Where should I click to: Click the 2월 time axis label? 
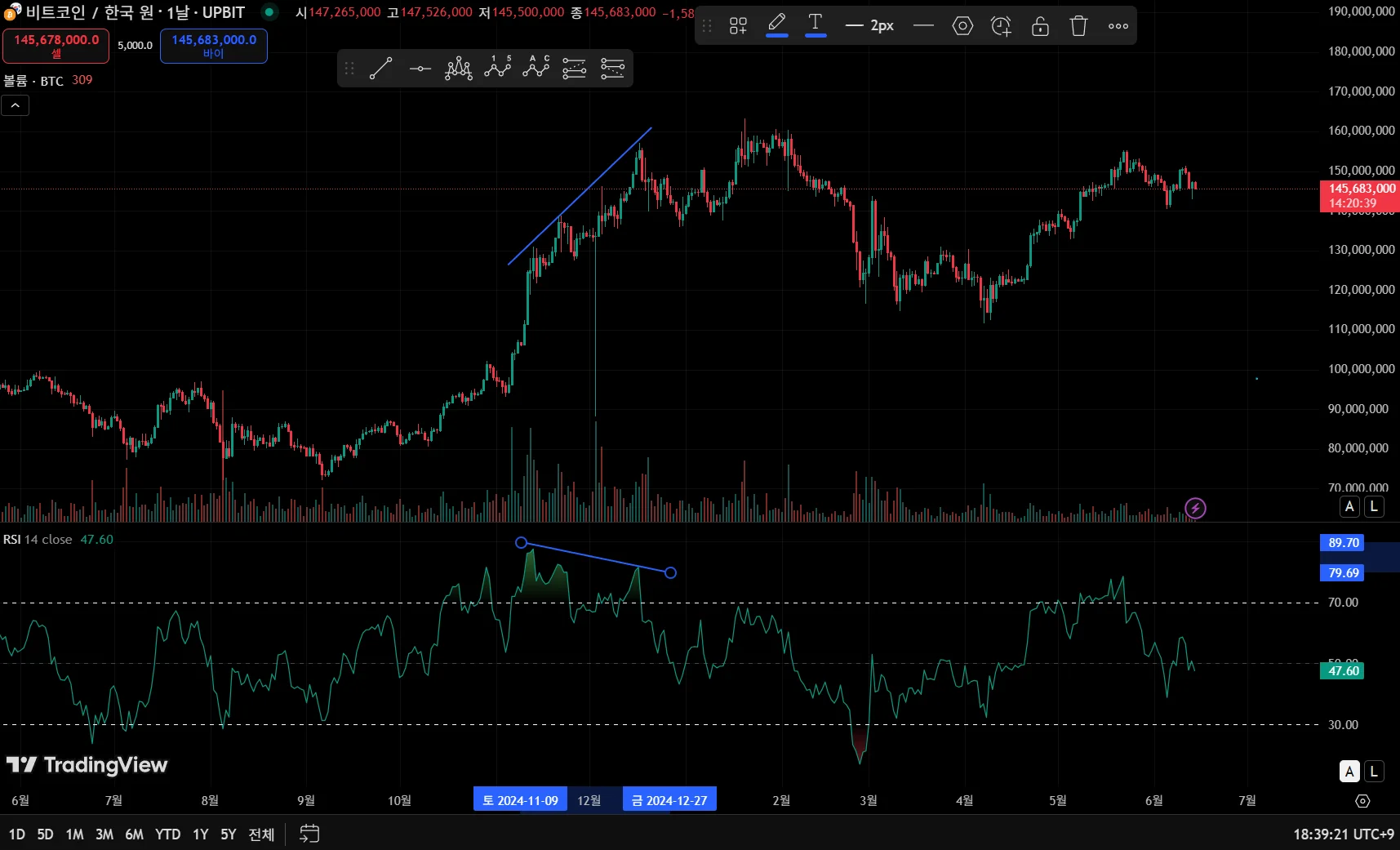(781, 800)
